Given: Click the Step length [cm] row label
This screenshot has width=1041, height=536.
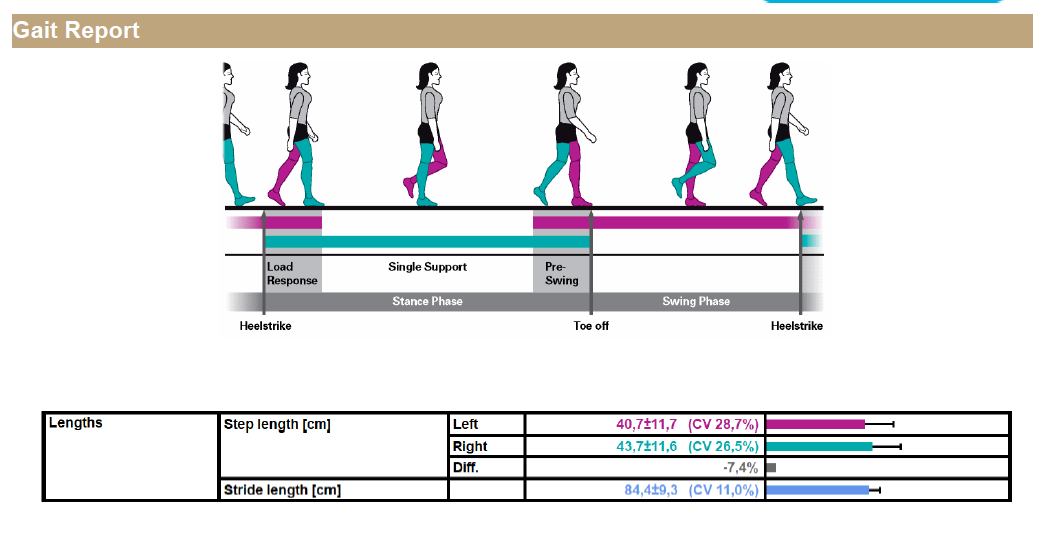Looking at the screenshot, I should tap(277, 425).
